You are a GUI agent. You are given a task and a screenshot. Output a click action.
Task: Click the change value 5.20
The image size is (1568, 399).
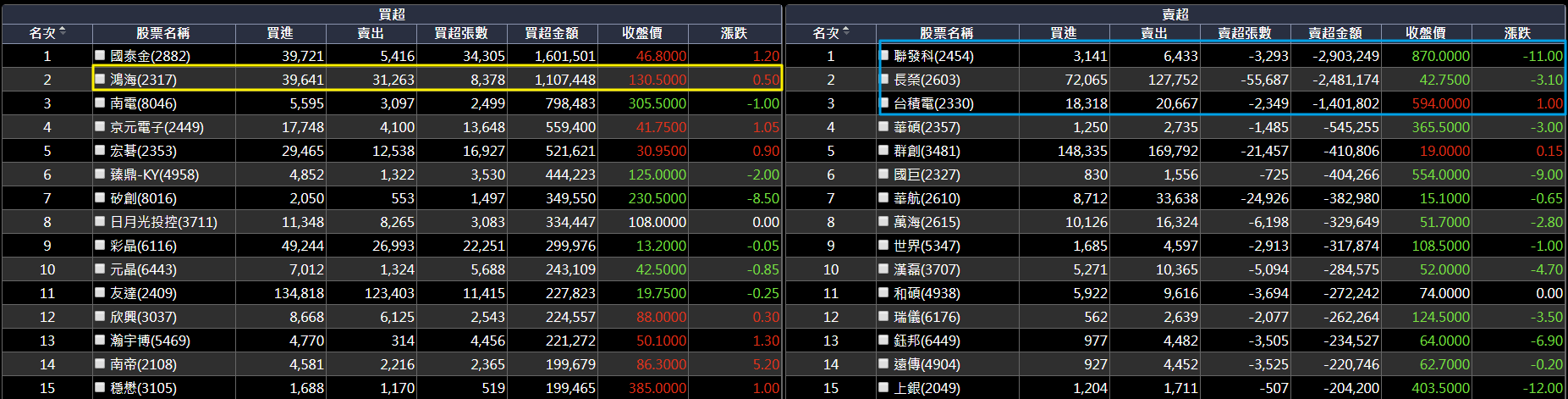766,364
